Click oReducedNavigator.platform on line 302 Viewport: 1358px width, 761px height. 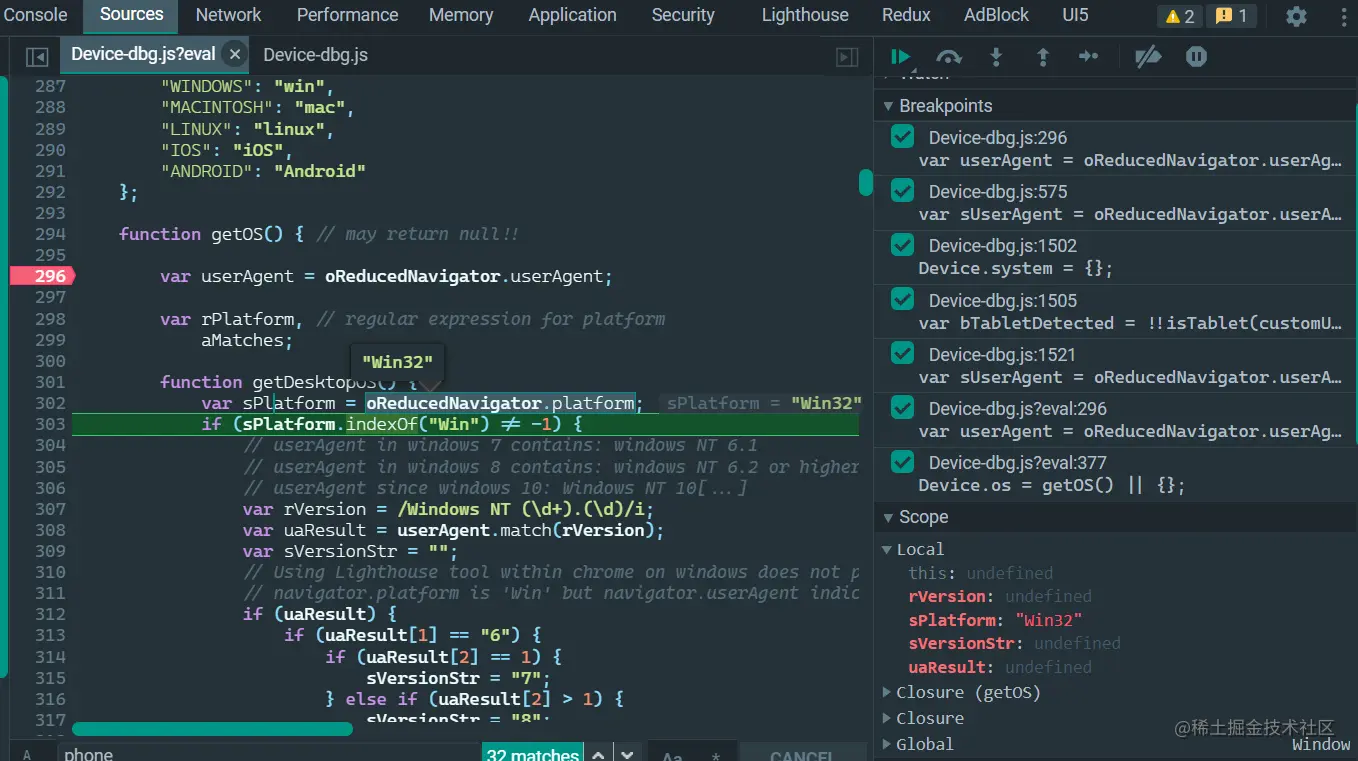[500, 403]
